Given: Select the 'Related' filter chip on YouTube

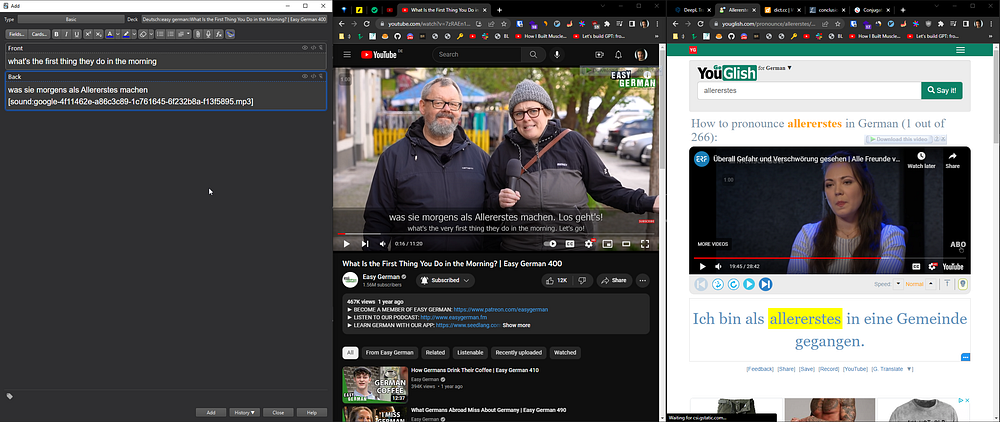Looking at the screenshot, I should click(435, 352).
